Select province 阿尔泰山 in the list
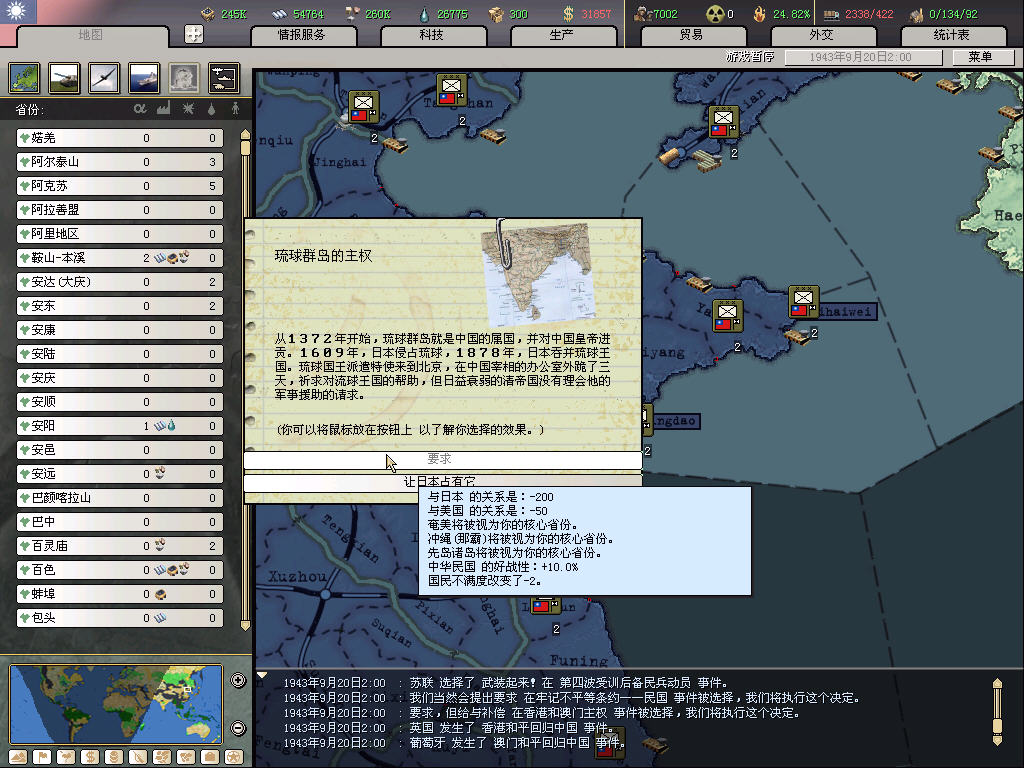 point(120,162)
